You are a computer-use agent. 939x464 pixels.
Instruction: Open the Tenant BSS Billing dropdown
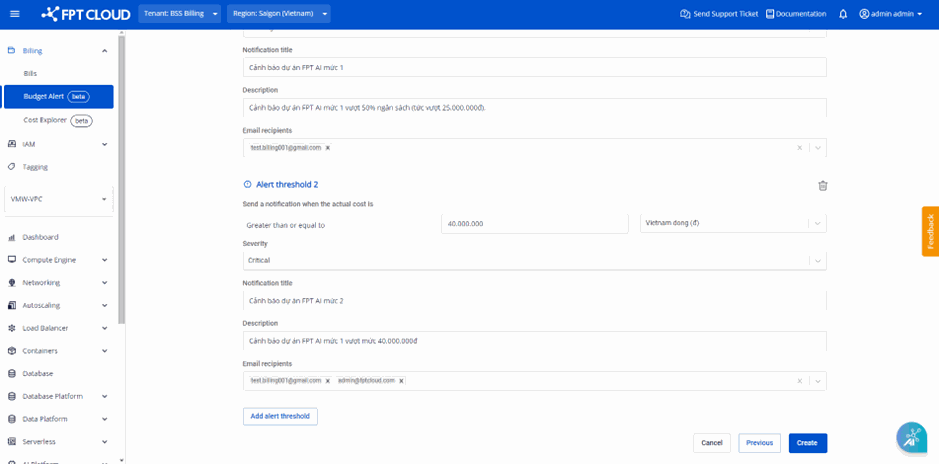[180, 14]
